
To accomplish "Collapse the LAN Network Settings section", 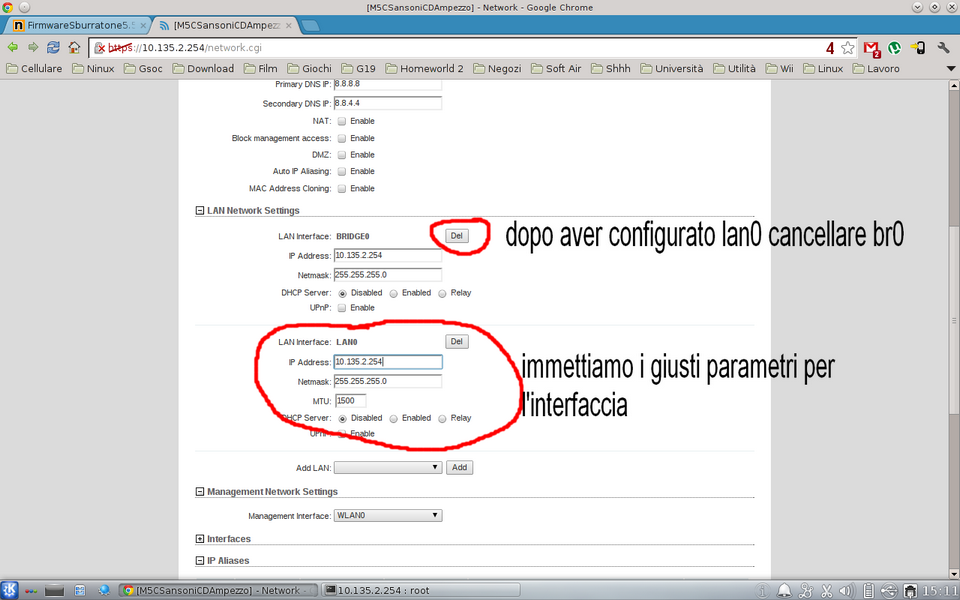I will tap(200, 211).
